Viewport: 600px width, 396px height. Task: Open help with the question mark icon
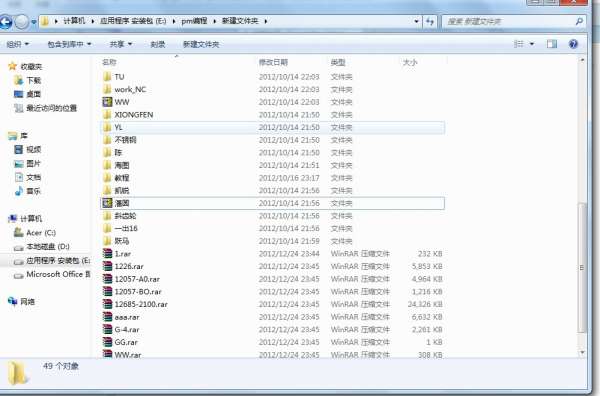[x=573, y=44]
